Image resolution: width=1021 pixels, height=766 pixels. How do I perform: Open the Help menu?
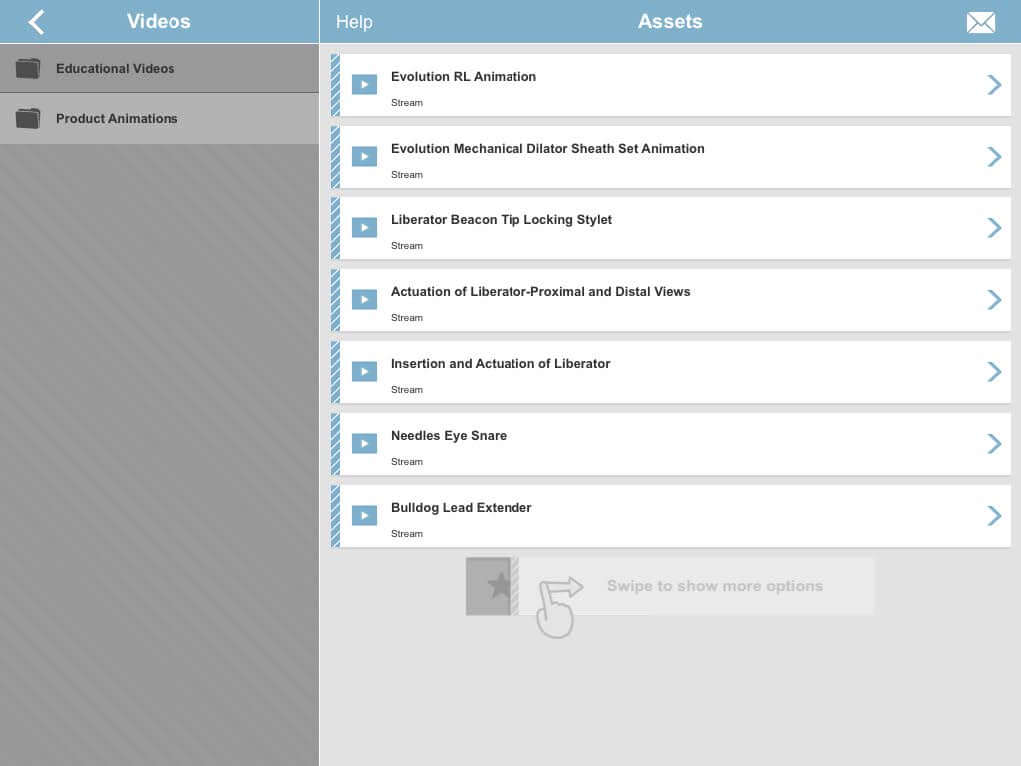354,22
